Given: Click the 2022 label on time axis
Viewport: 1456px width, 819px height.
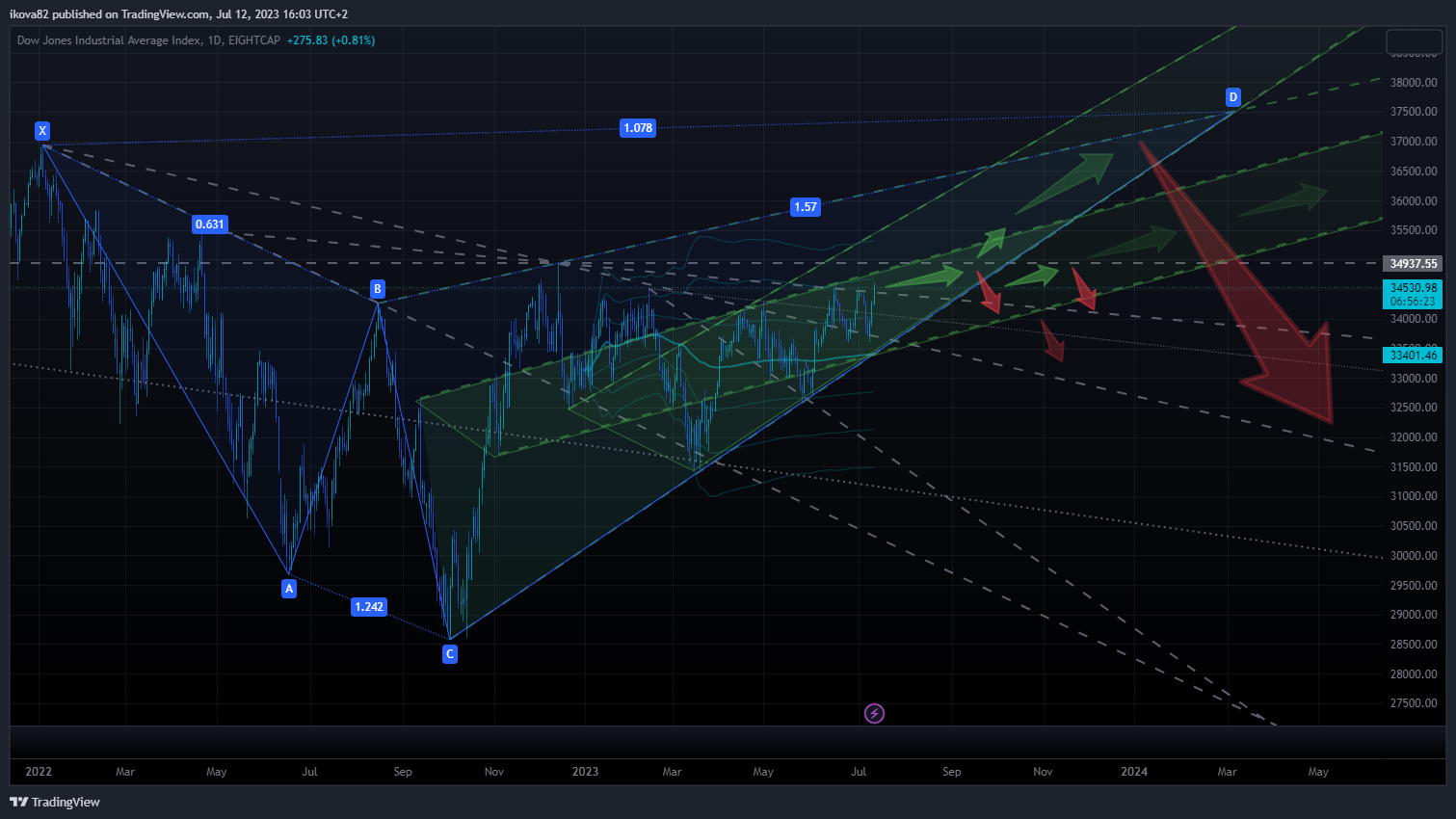Looking at the screenshot, I should (x=39, y=772).
